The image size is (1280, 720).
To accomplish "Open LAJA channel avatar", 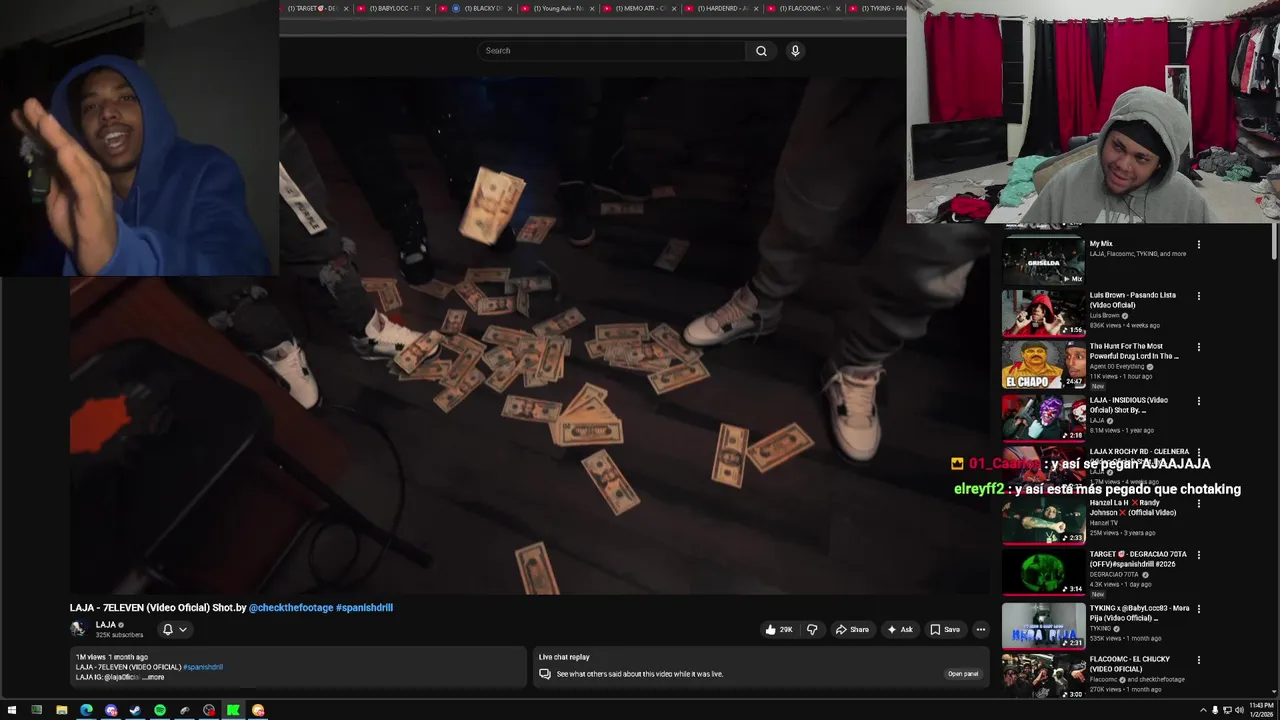I will coord(78,629).
